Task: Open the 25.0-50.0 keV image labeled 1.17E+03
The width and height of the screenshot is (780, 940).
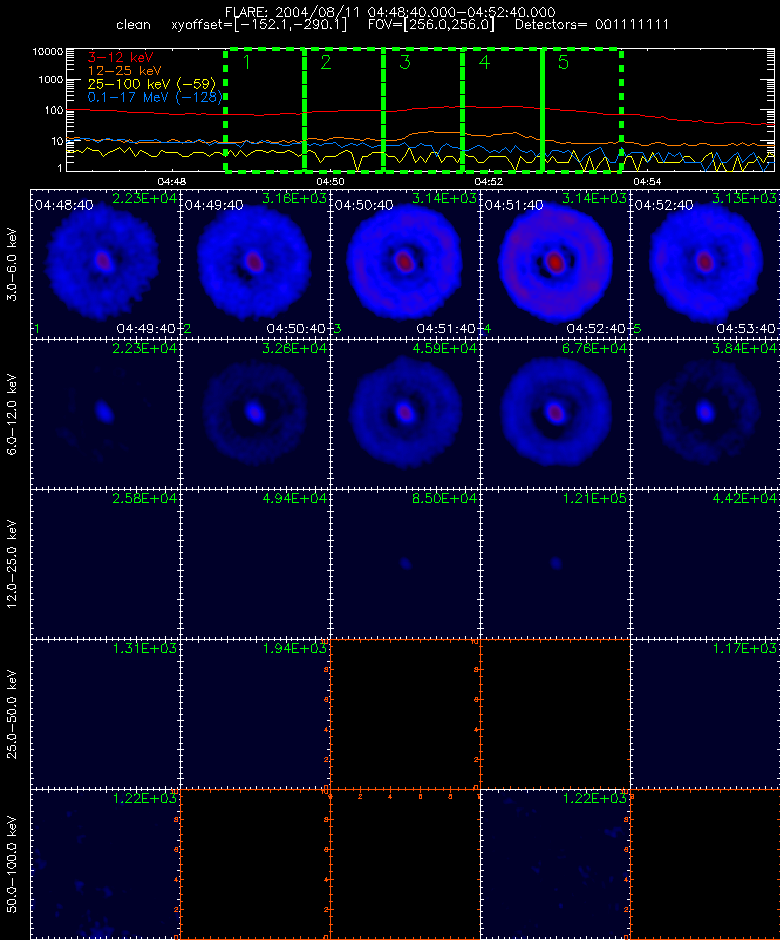Action: [x=705, y=713]
